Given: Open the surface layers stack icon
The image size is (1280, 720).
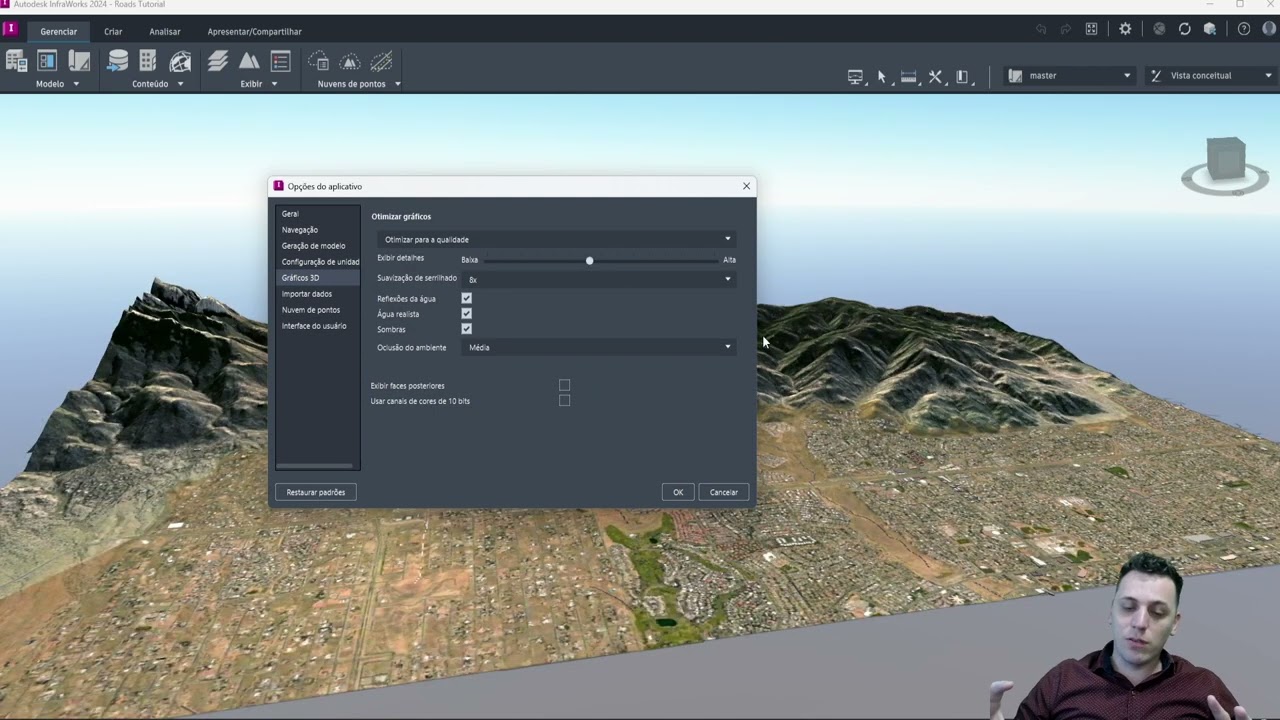Looking at the screenshot, I should (x=218, y=61).
